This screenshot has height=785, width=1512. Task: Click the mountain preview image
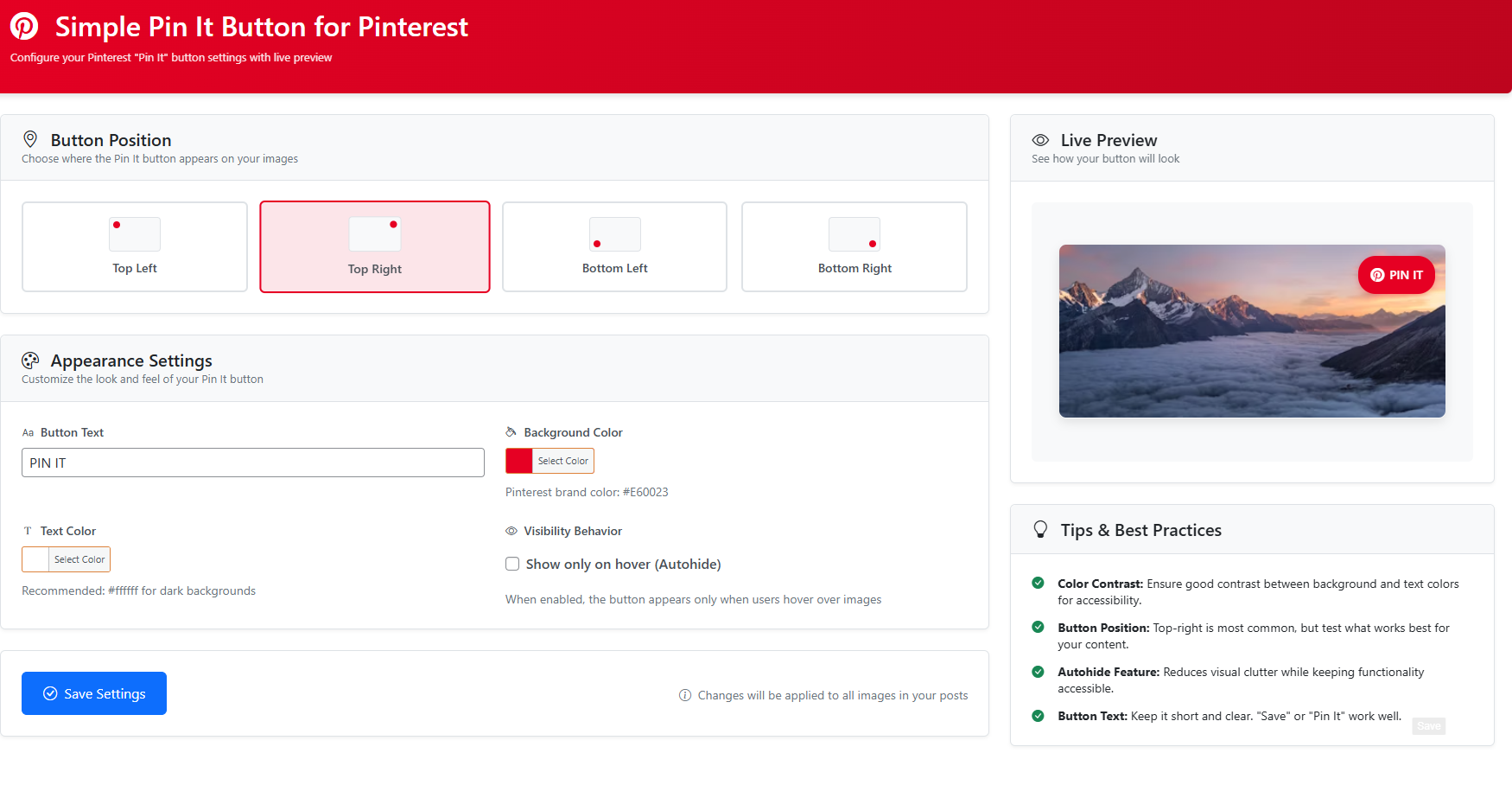pos(1252,331)
